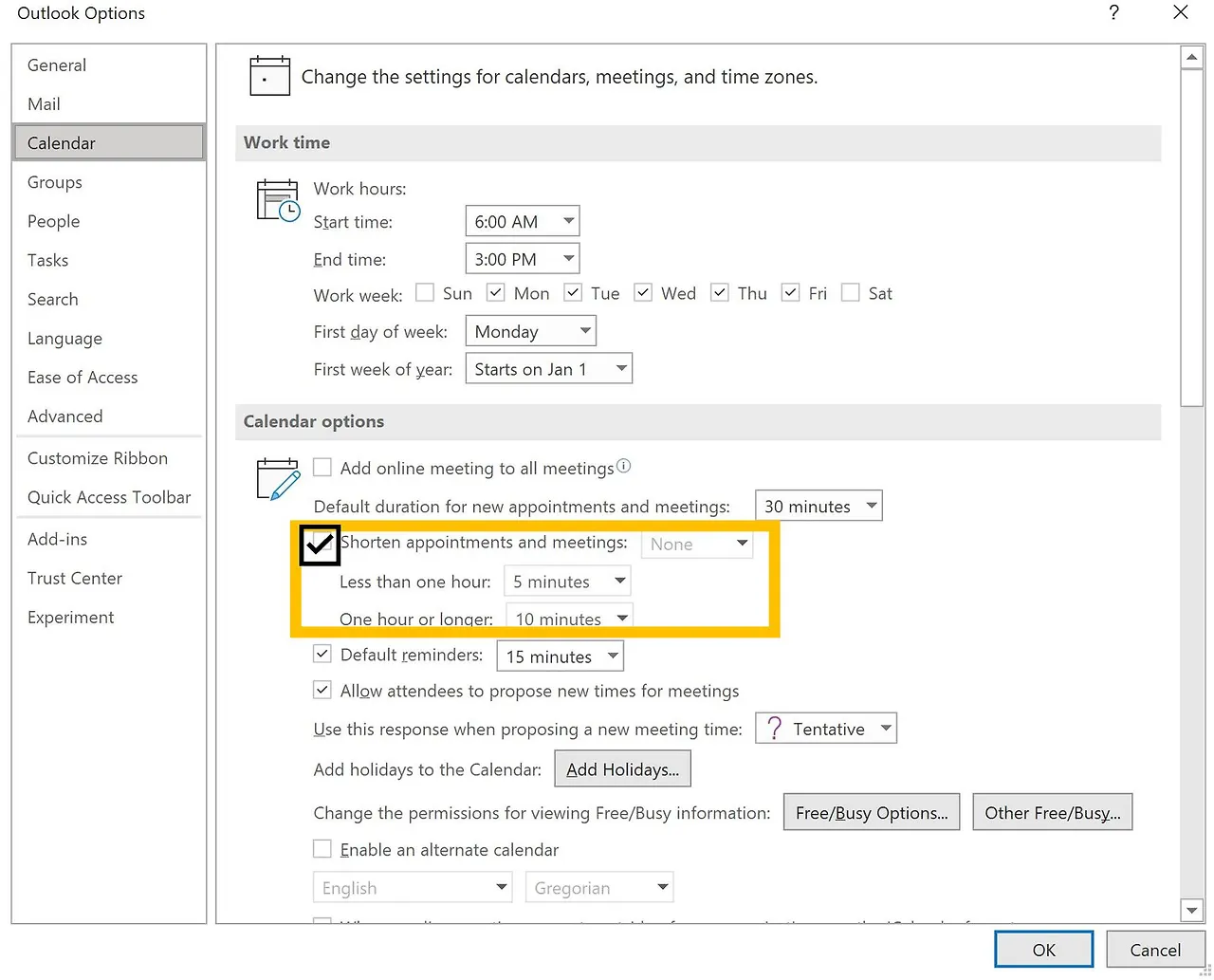Uncheck Thu in the work week
Image resolution: width=1214 pixels, height=980 pixels.
(x=720, y=292)
